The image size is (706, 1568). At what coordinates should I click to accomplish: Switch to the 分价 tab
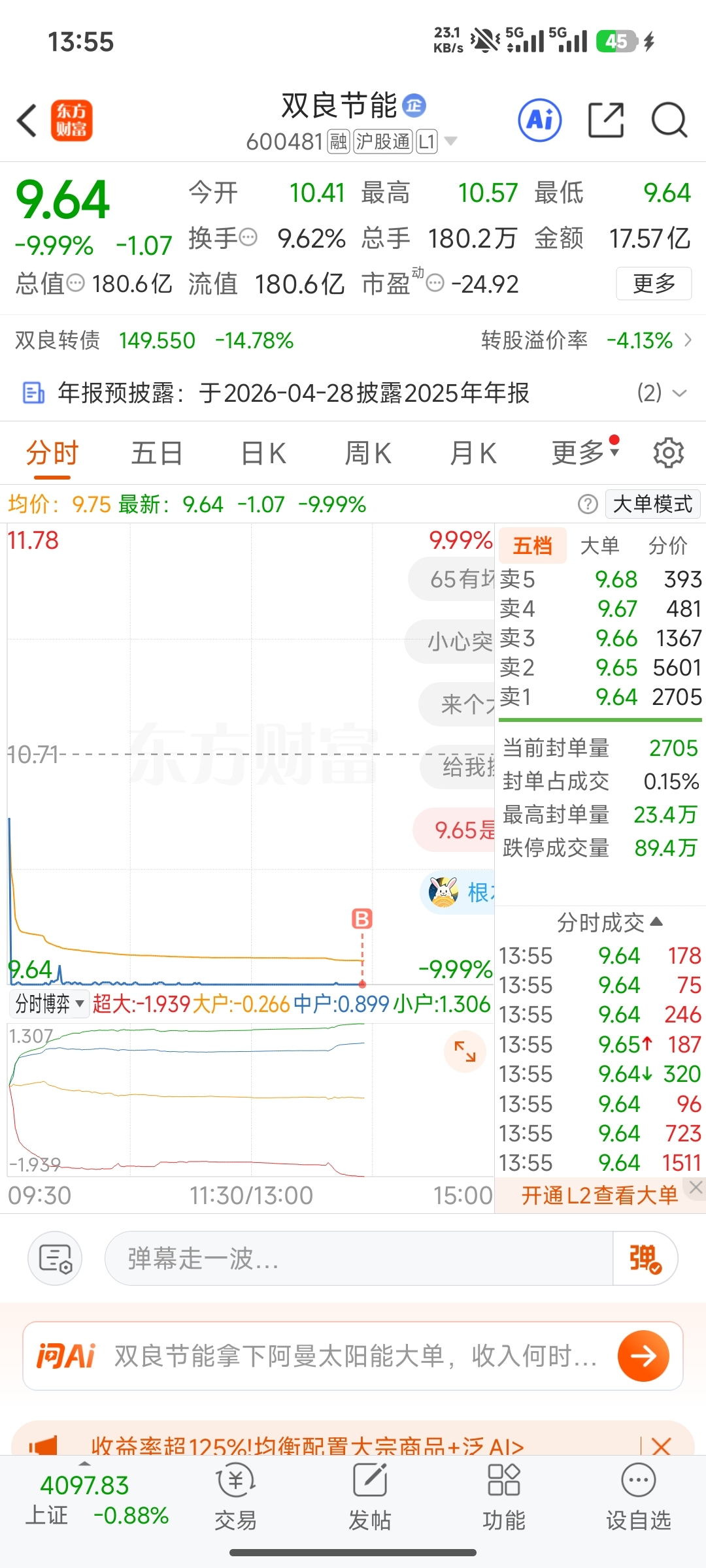tap(668, 546)
